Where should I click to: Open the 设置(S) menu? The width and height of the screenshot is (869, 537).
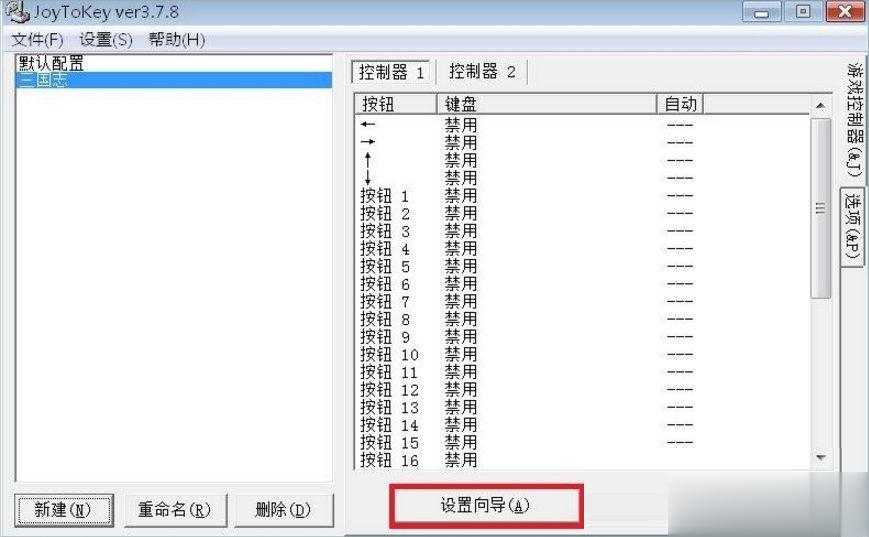pyautogui.click(x=106, y=40)
